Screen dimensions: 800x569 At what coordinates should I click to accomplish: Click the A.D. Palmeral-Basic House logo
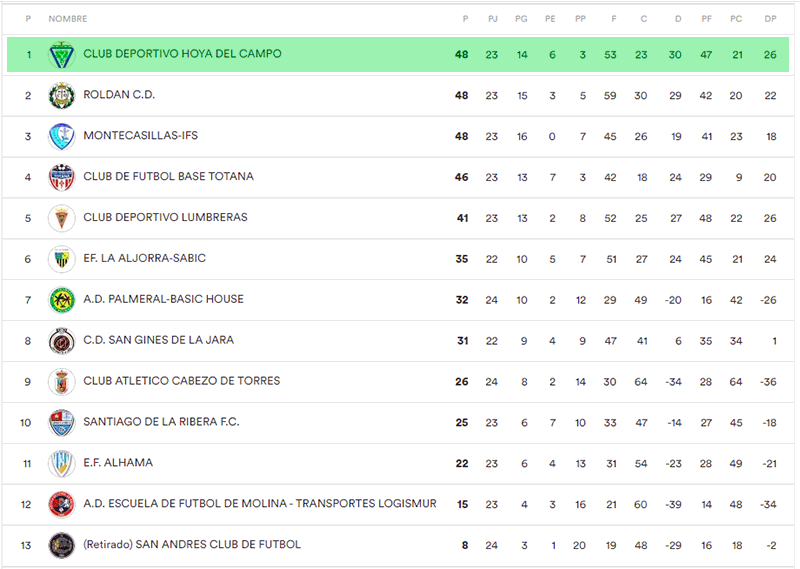[x=62, y=300]
